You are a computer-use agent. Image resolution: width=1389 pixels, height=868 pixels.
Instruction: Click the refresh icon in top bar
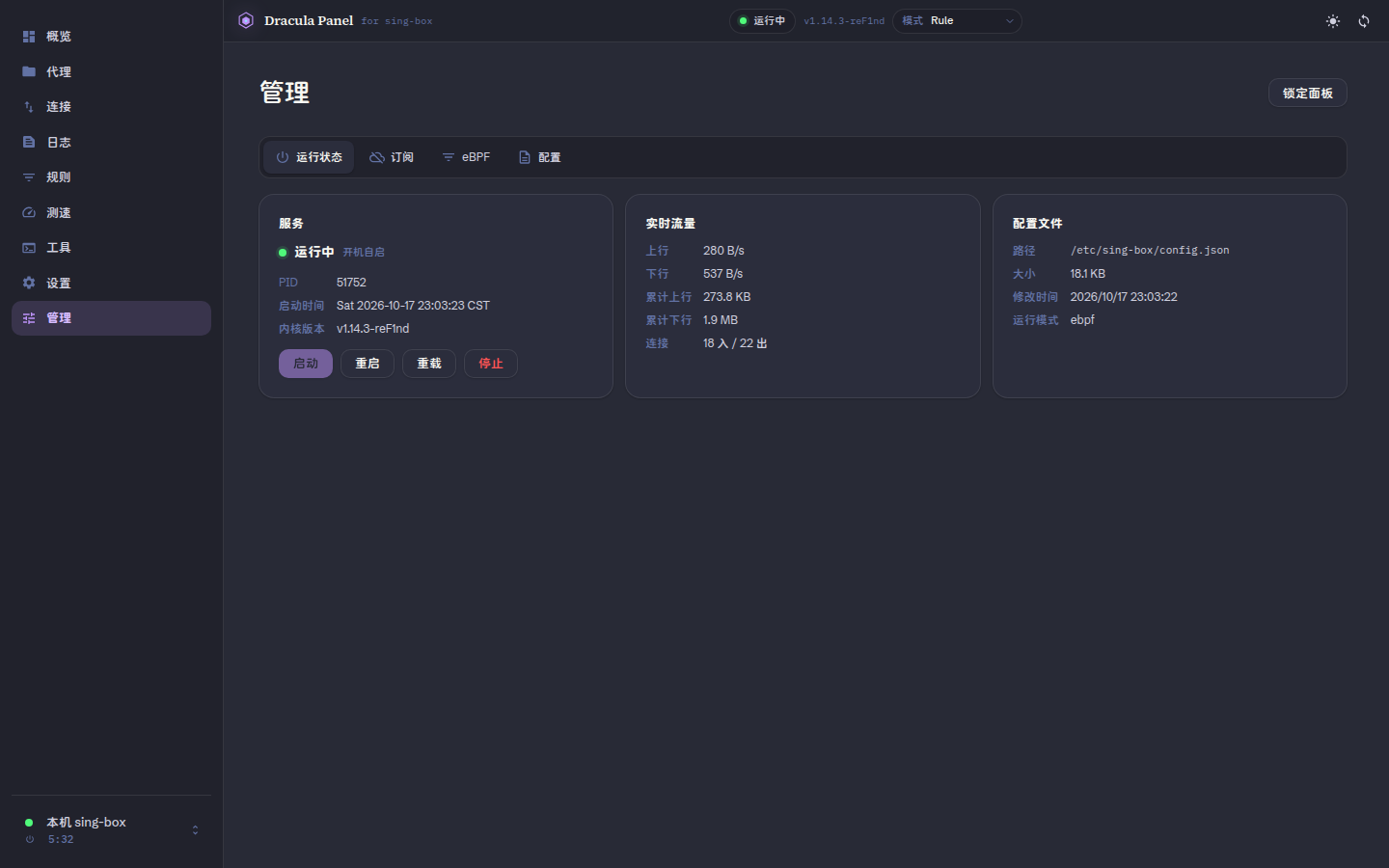click(1364, 21)
